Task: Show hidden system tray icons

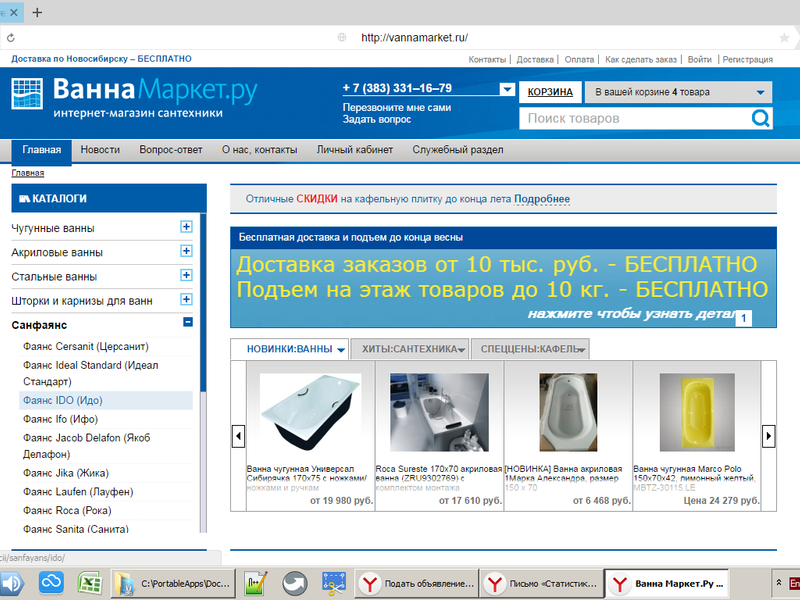Action: (x=779, y=582)
